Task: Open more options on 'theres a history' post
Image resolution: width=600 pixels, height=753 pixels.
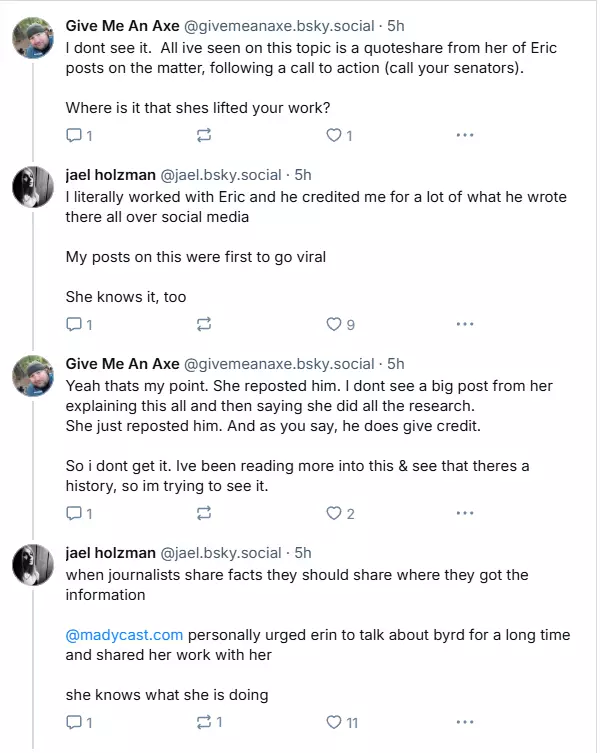Action: (465, 513)
